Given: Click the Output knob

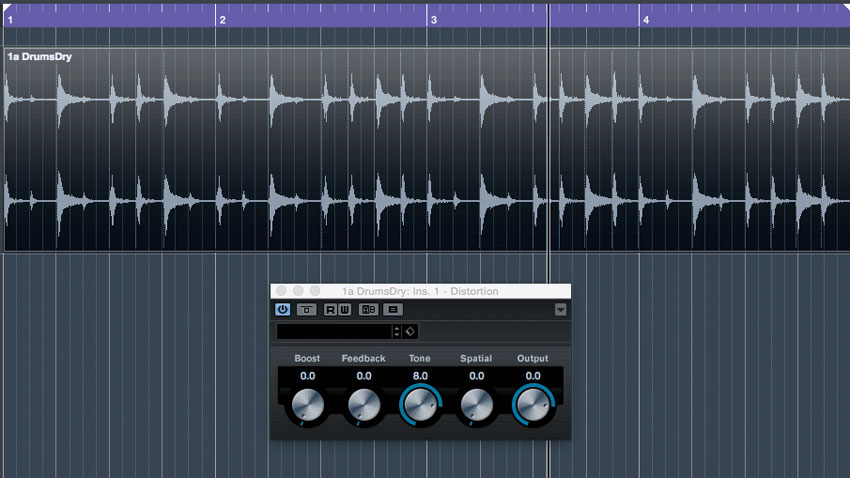Looking at the screenshot, I should click(x=533, y=405).
